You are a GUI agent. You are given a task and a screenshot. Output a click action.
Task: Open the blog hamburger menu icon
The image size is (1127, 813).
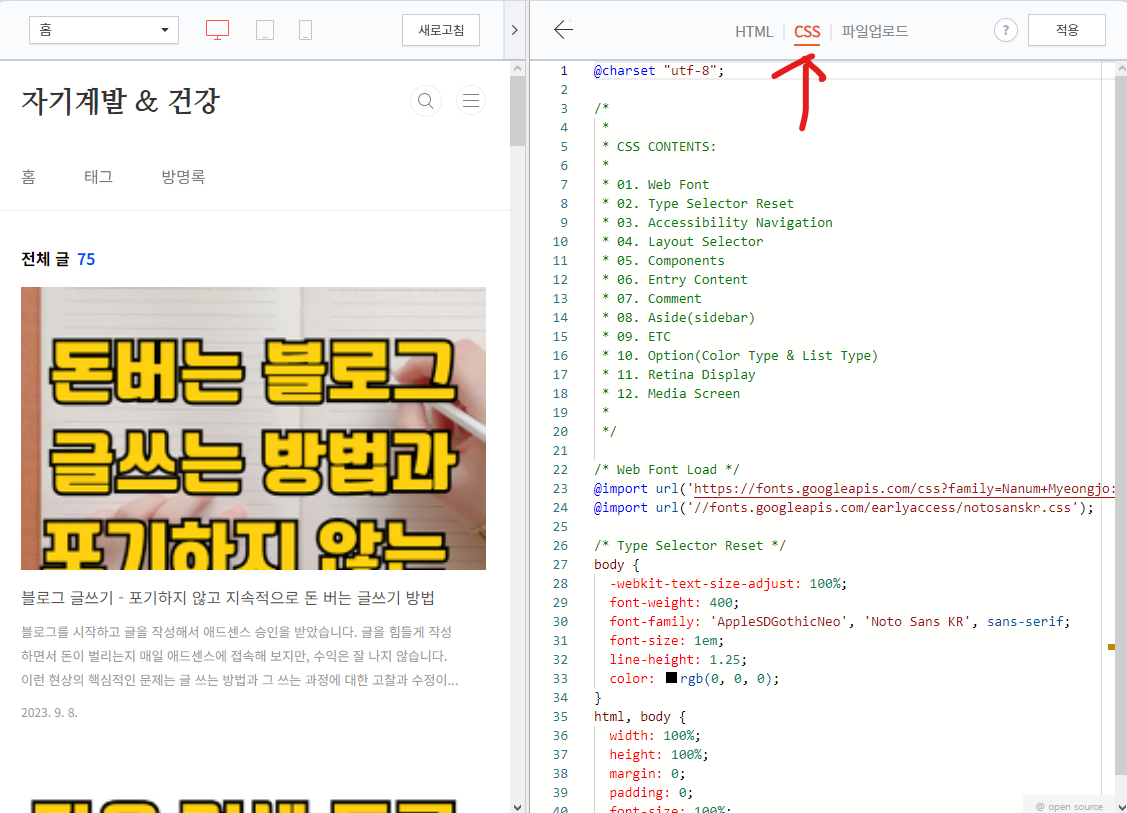coord(470,100)
